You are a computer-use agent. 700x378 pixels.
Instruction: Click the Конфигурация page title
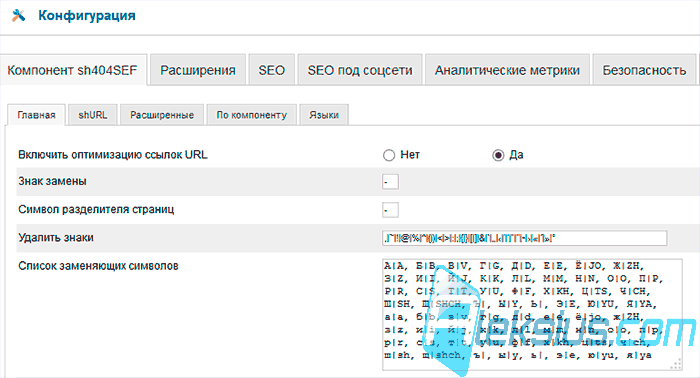click(87, 16)
